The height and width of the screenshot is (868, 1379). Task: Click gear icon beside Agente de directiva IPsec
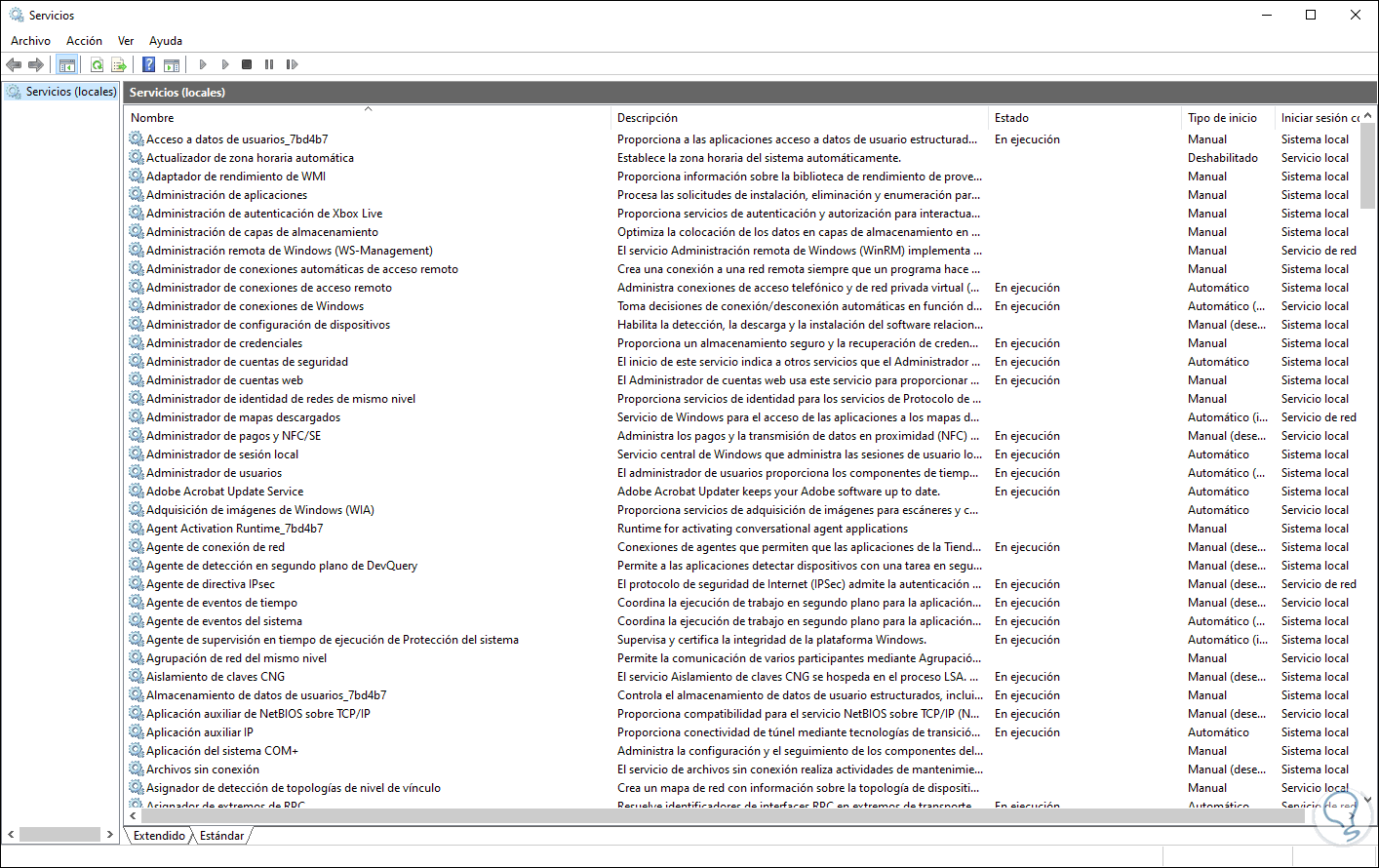coord(137,584)
